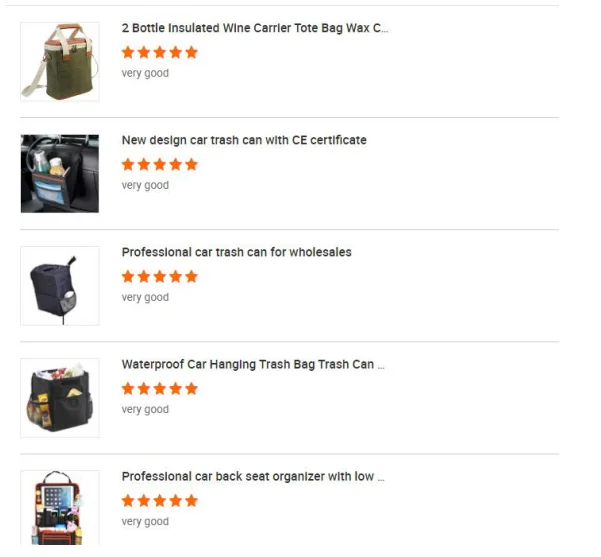Click the car seat trash can photo
Image resolution: width=601 pixels, height=557 pixels.
pos(60,174)
